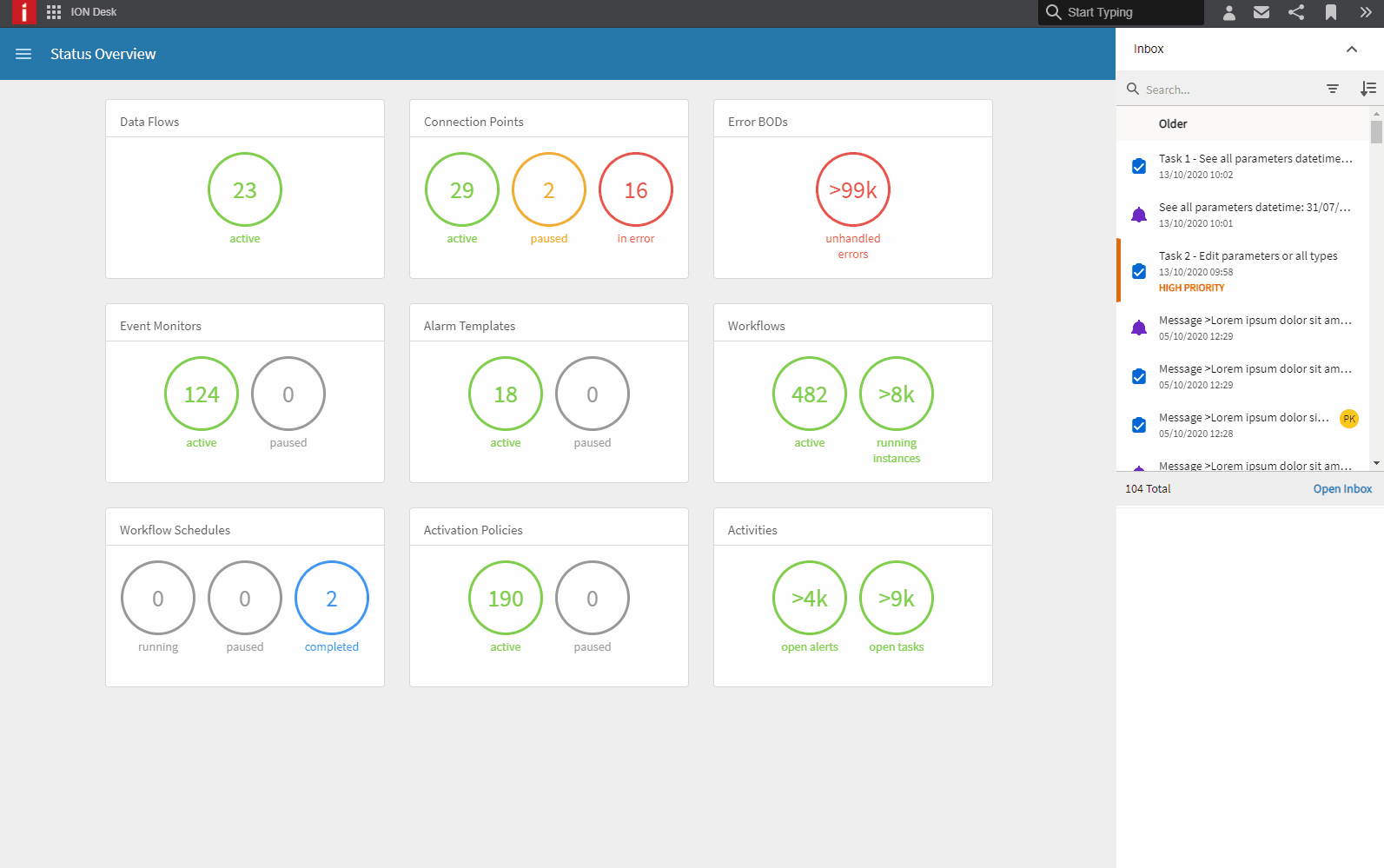Open the 16 in error connection points

(635, 189)
